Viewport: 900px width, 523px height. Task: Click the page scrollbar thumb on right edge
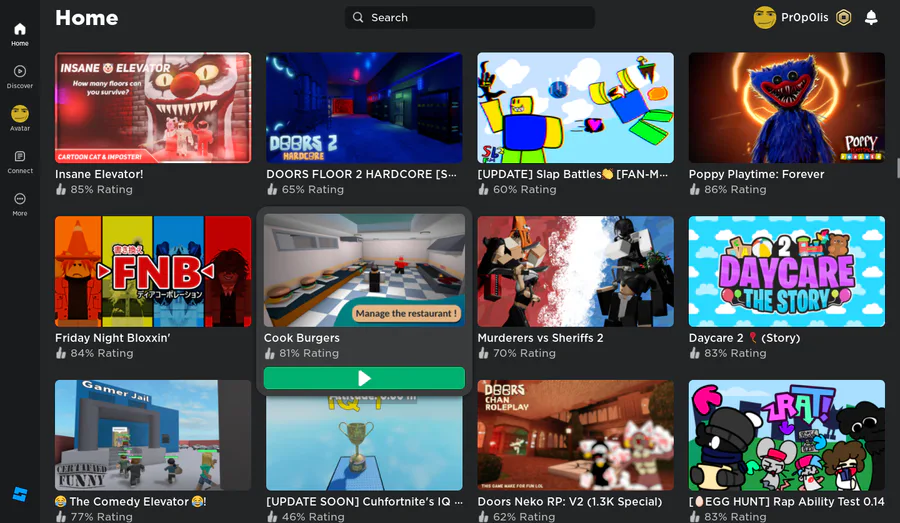click(x=897, y=168)
